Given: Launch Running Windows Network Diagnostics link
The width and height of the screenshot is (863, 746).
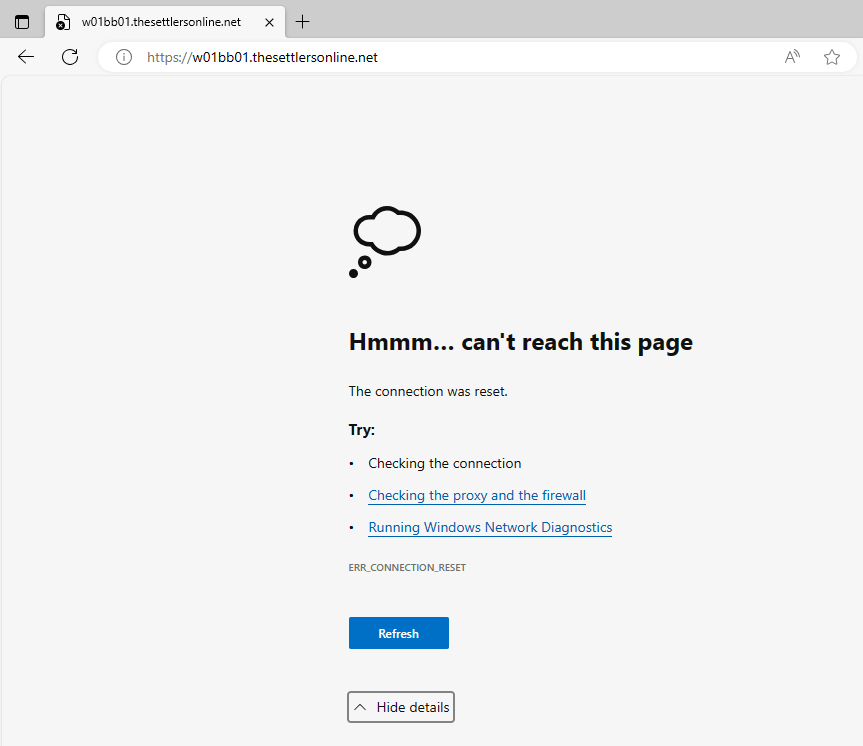Looking at the screenshot, I should coord(490,527).
